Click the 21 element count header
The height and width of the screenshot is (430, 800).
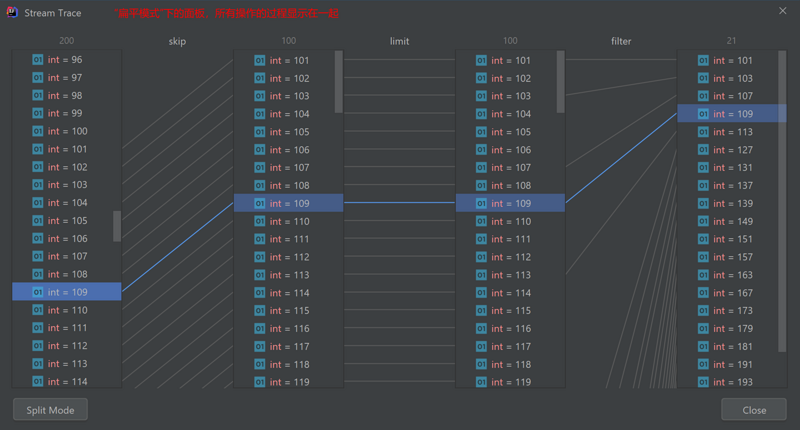[x=731, y=40]
